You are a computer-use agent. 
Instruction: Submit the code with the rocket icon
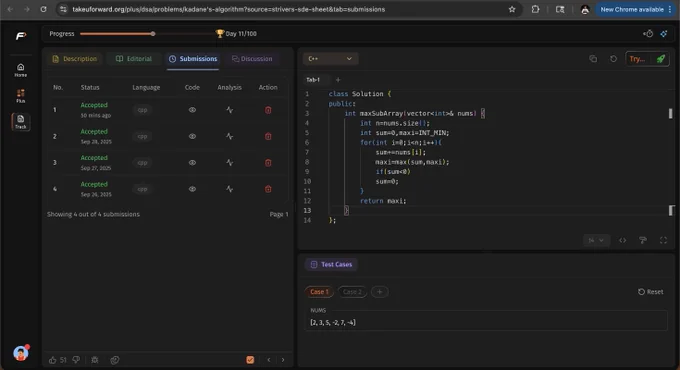[x=660, y=59]
